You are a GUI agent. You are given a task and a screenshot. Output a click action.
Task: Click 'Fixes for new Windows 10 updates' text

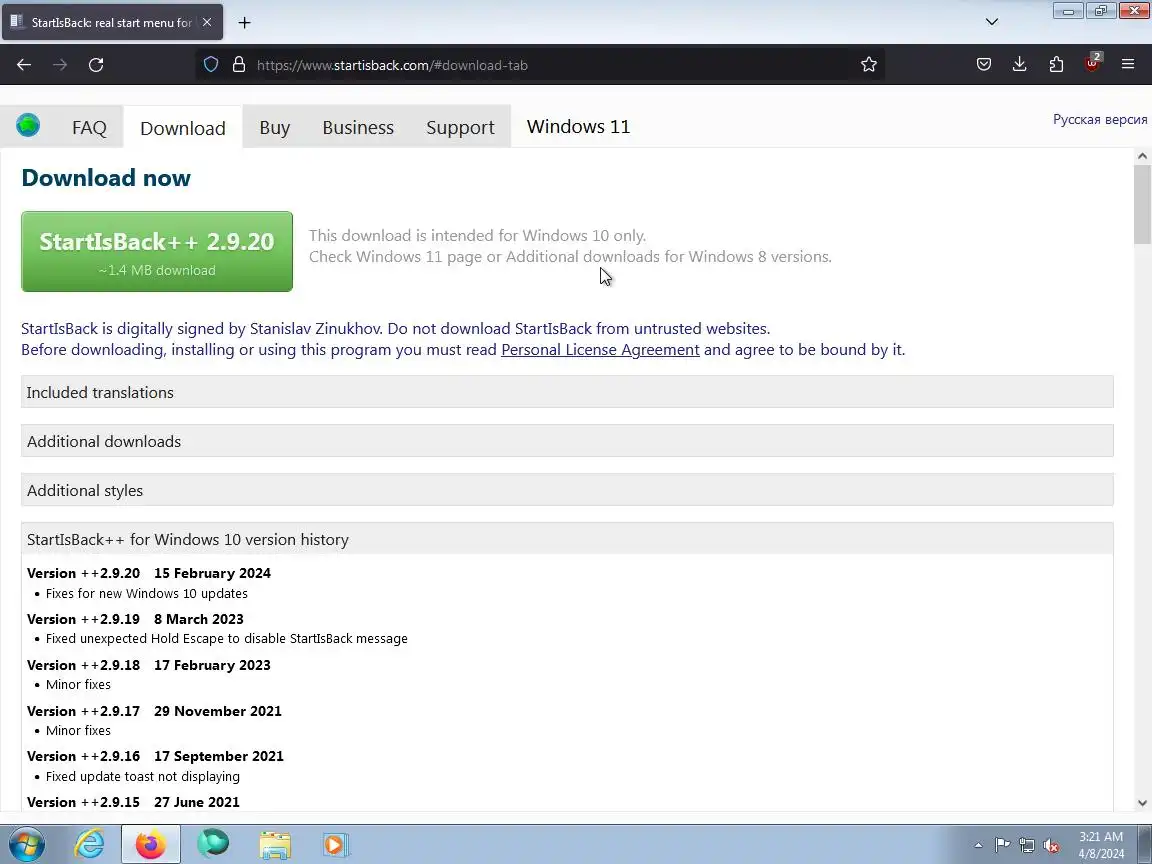(146, 594)
